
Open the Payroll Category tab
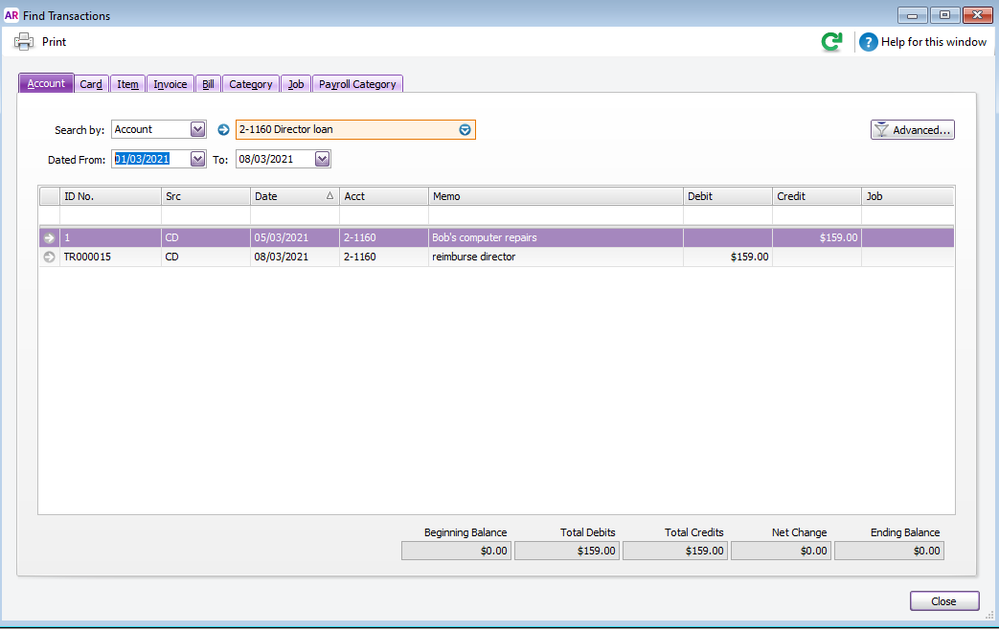pos(357,84)
